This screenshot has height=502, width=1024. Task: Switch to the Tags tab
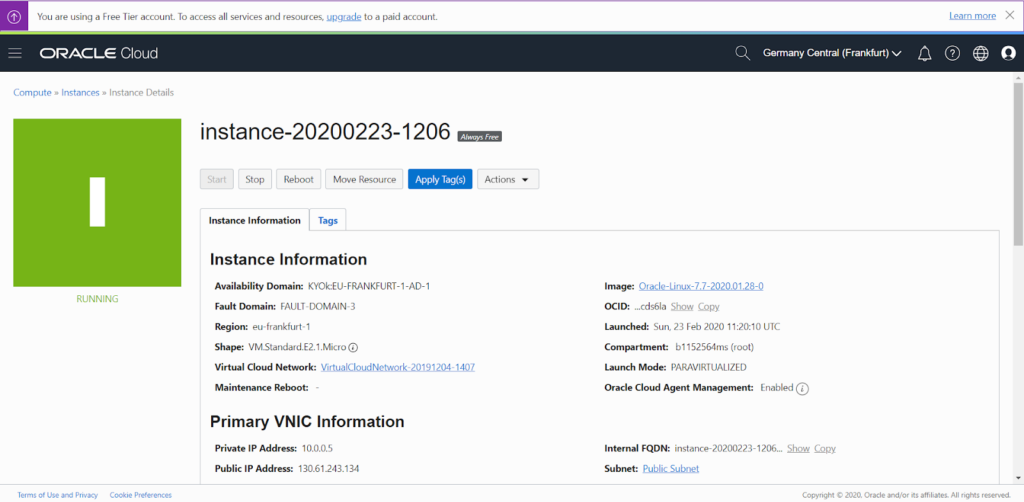[327, 220]
